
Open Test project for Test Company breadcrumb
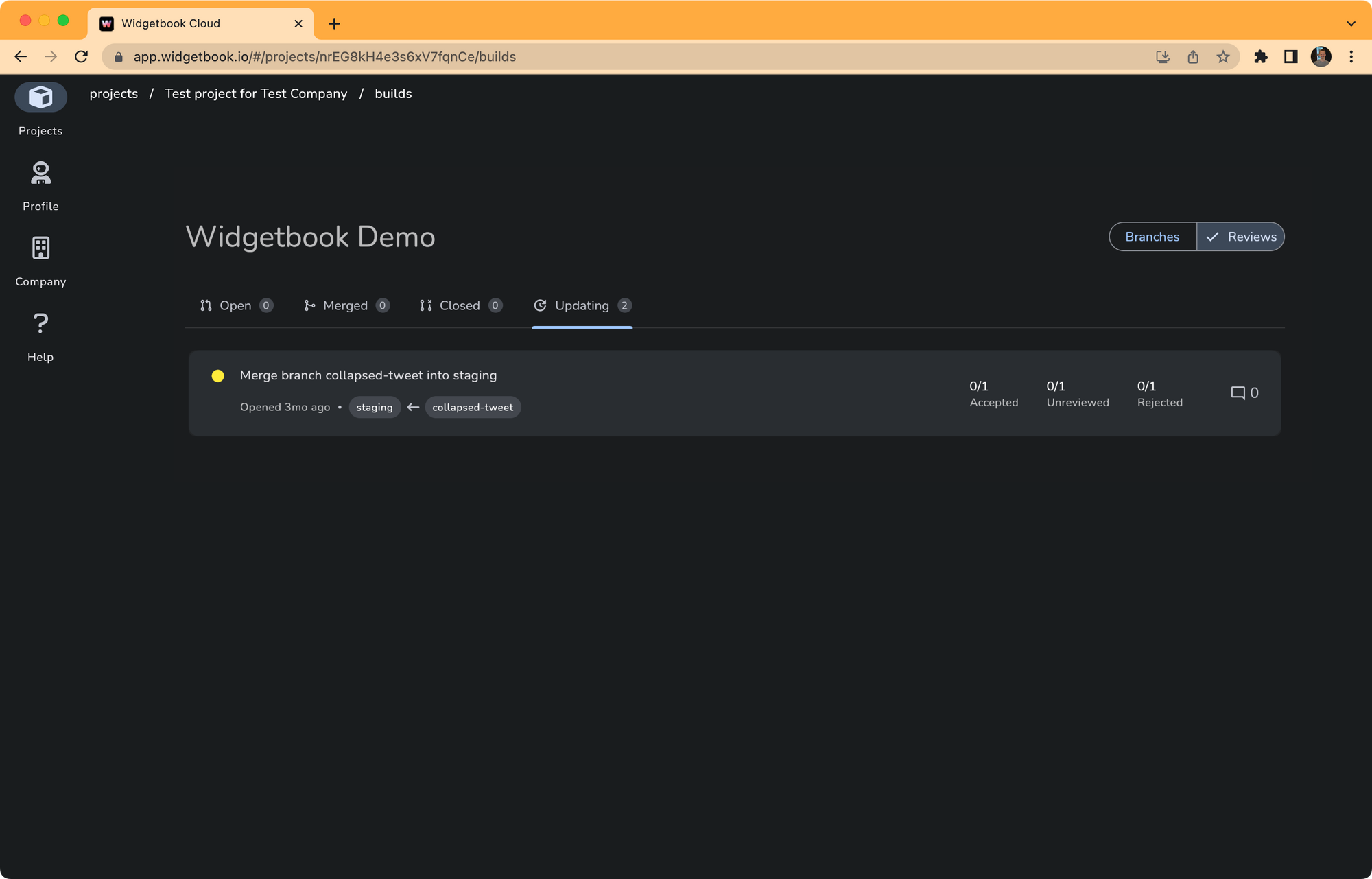pyautogui.click(x=256, y=94)
